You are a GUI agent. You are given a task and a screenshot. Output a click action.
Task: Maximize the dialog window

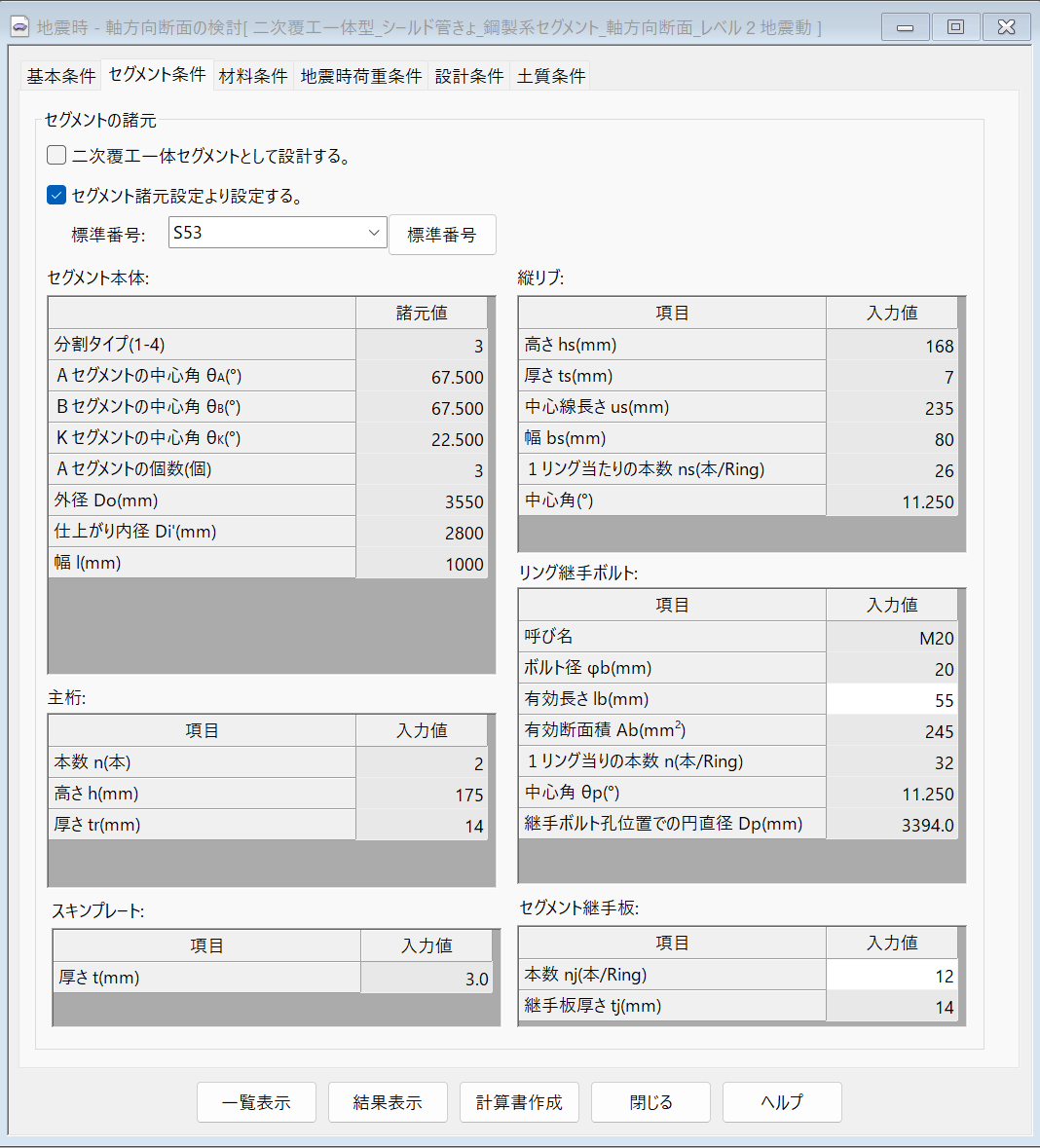click(x=955, y=27)
